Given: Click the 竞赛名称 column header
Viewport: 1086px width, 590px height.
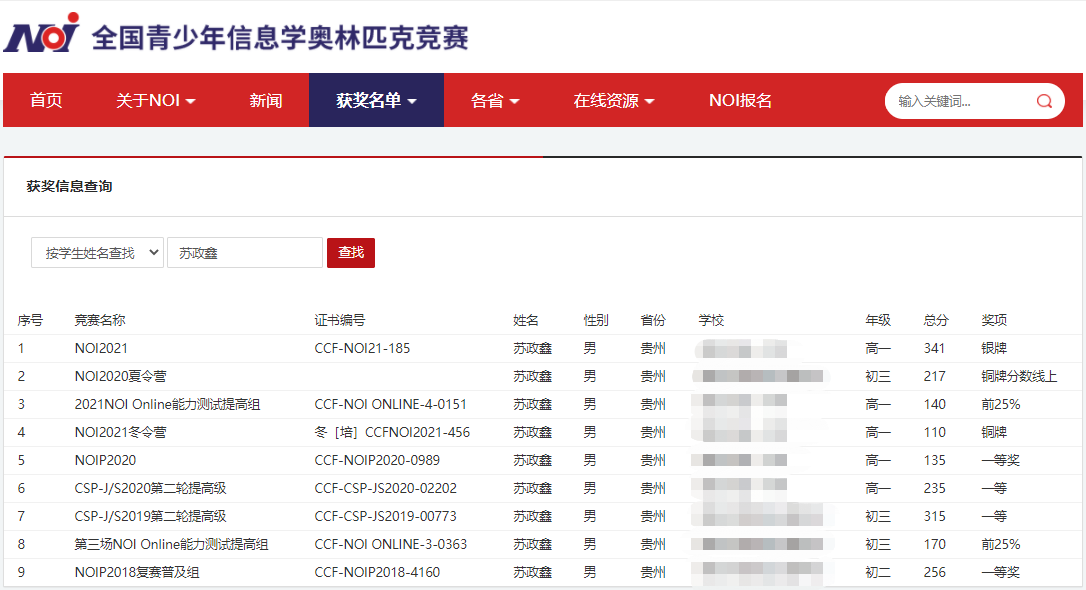Looking at the screenshot, I should click(100, 320).
